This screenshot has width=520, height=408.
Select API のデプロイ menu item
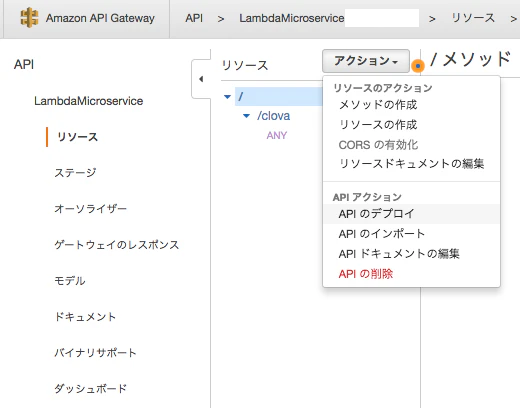[x=411, y=214]
